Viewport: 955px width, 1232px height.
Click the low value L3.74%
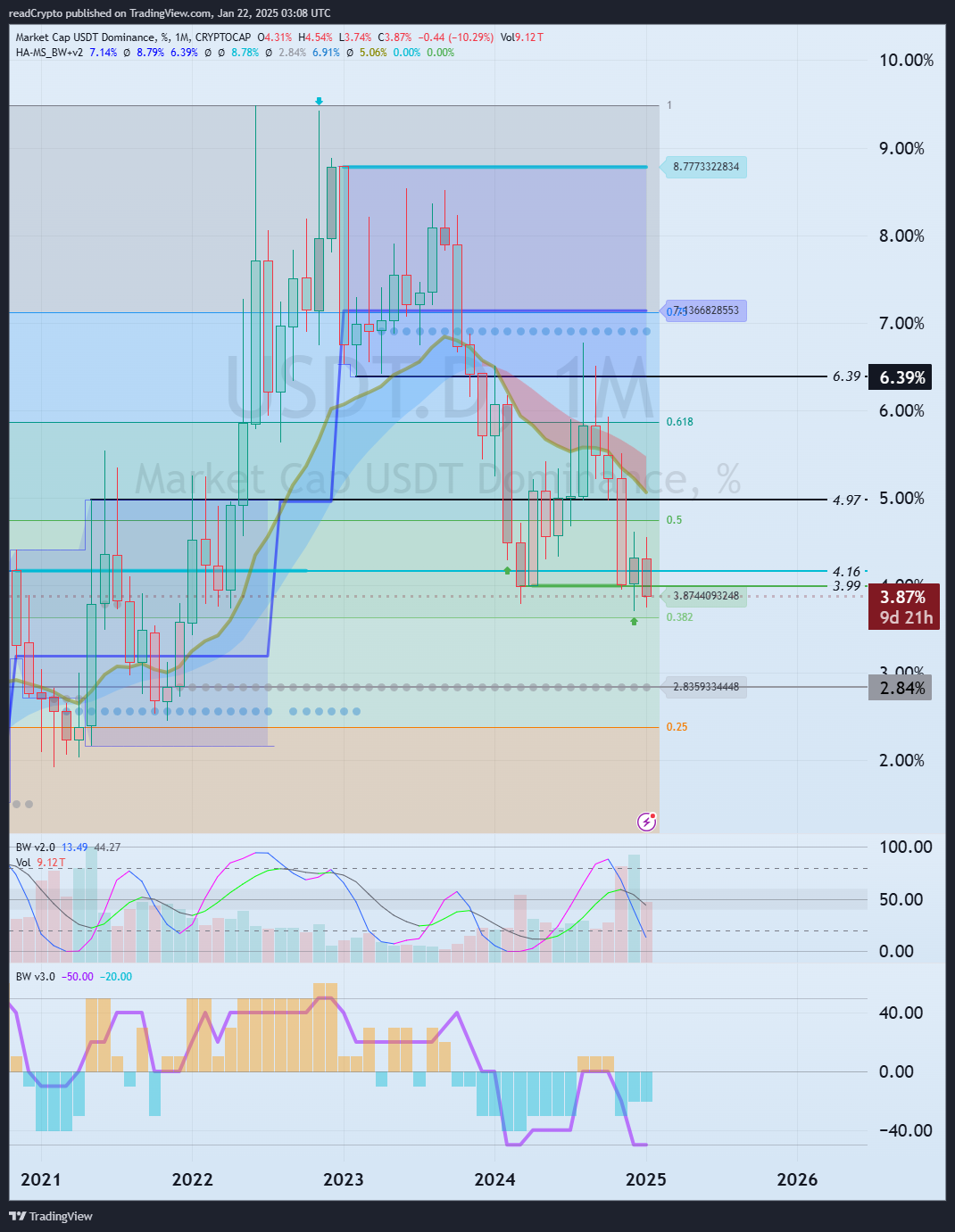point(354,37)
